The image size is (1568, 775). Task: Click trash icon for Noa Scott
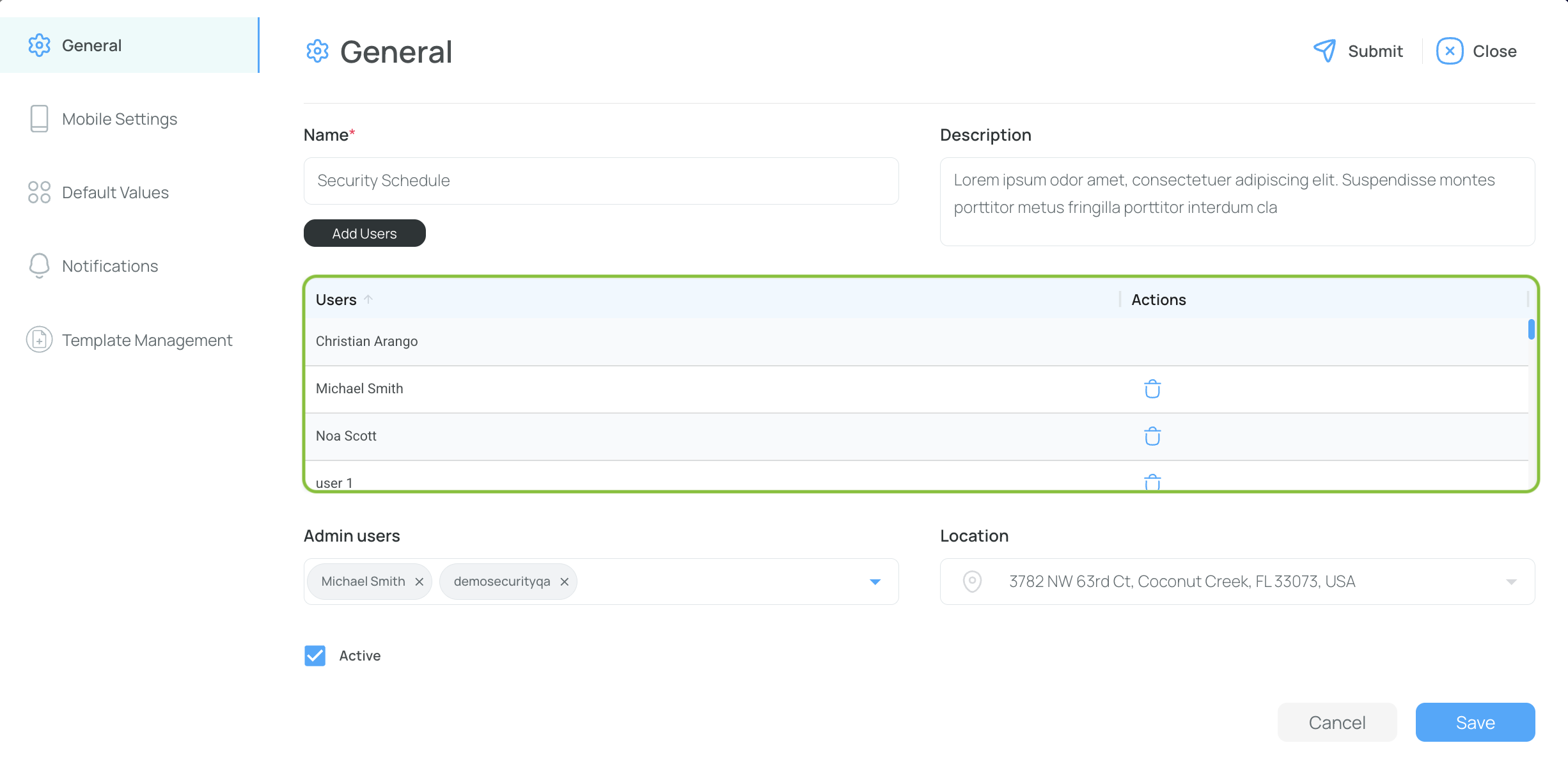(1152, 436)
